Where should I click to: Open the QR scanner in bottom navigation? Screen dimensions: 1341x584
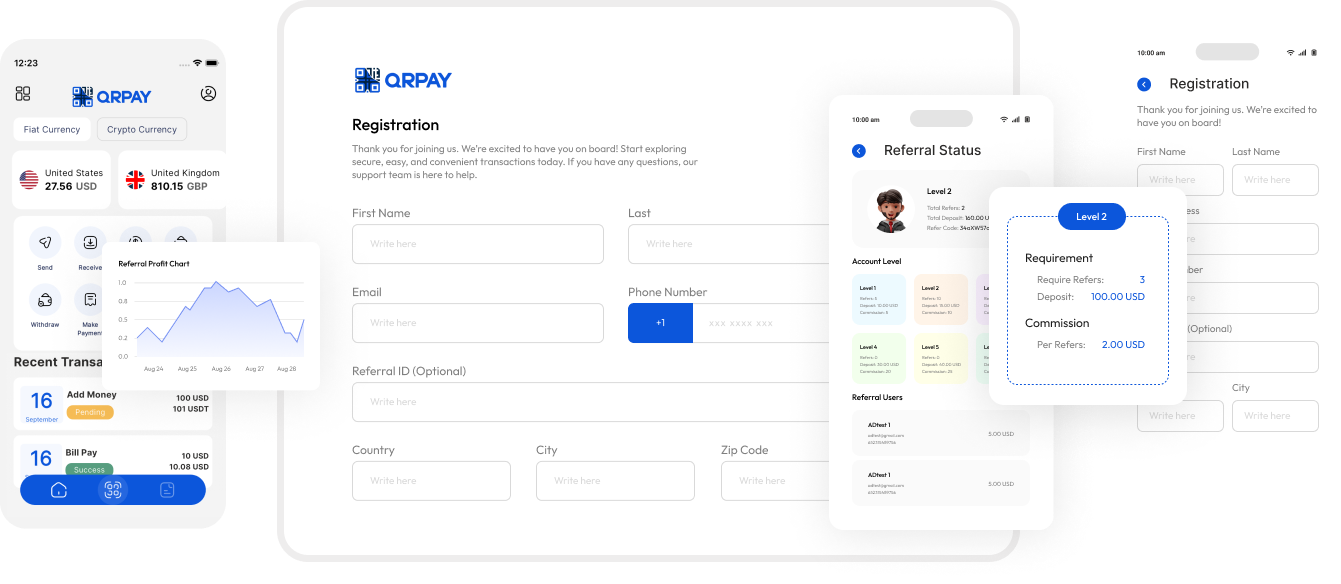(x=113, y=490)
